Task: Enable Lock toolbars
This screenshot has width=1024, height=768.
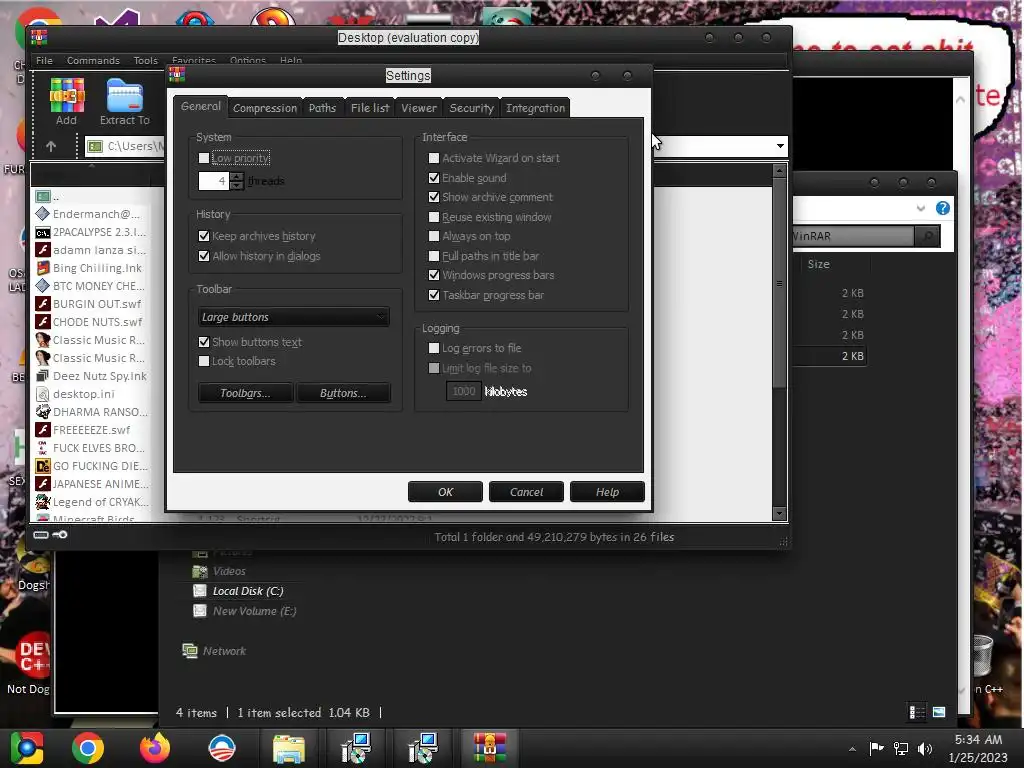Action: coord(204,361)
